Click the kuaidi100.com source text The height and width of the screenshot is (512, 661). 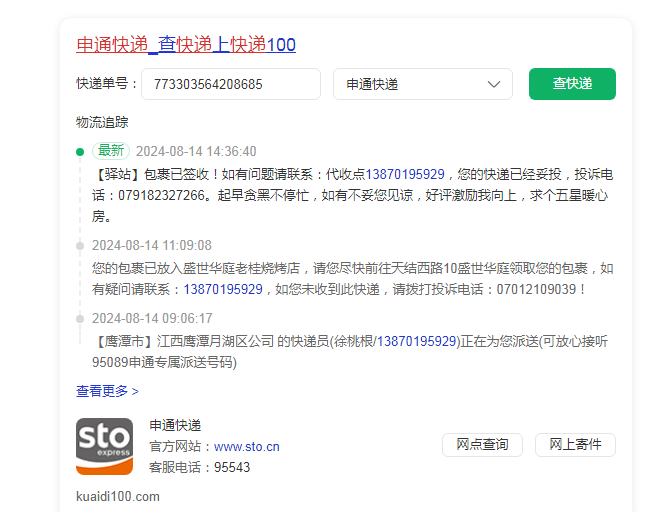(x=118, y=496)
